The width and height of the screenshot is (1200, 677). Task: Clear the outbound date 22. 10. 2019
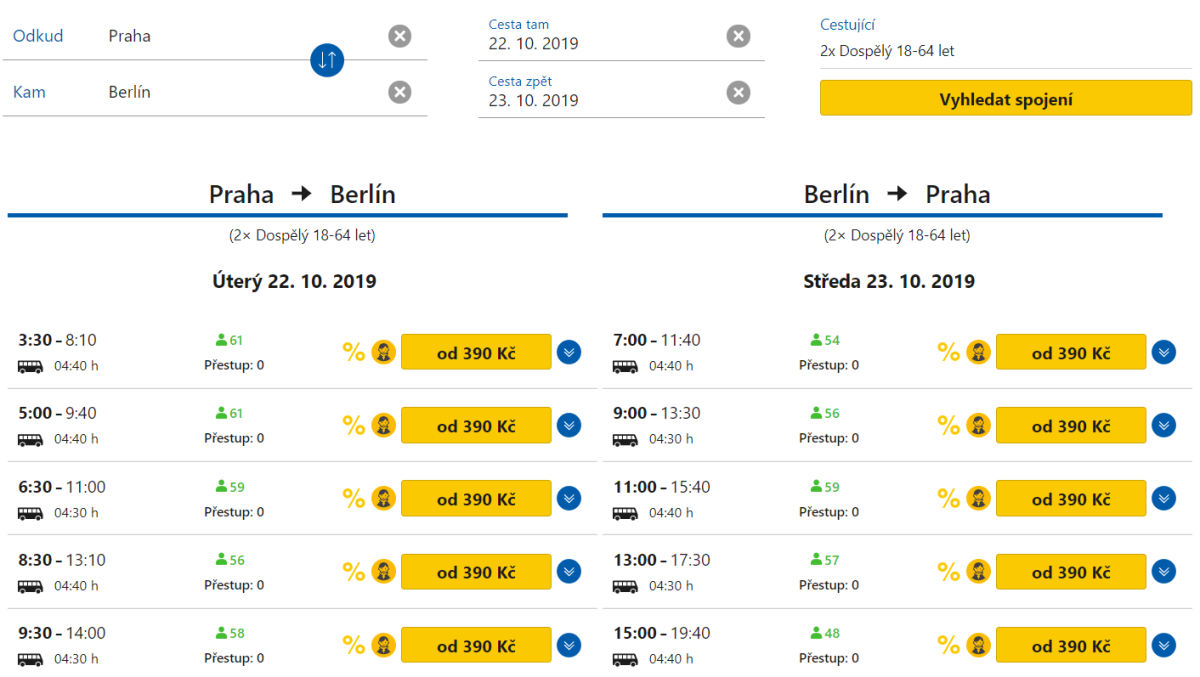[x=738, y=36]
